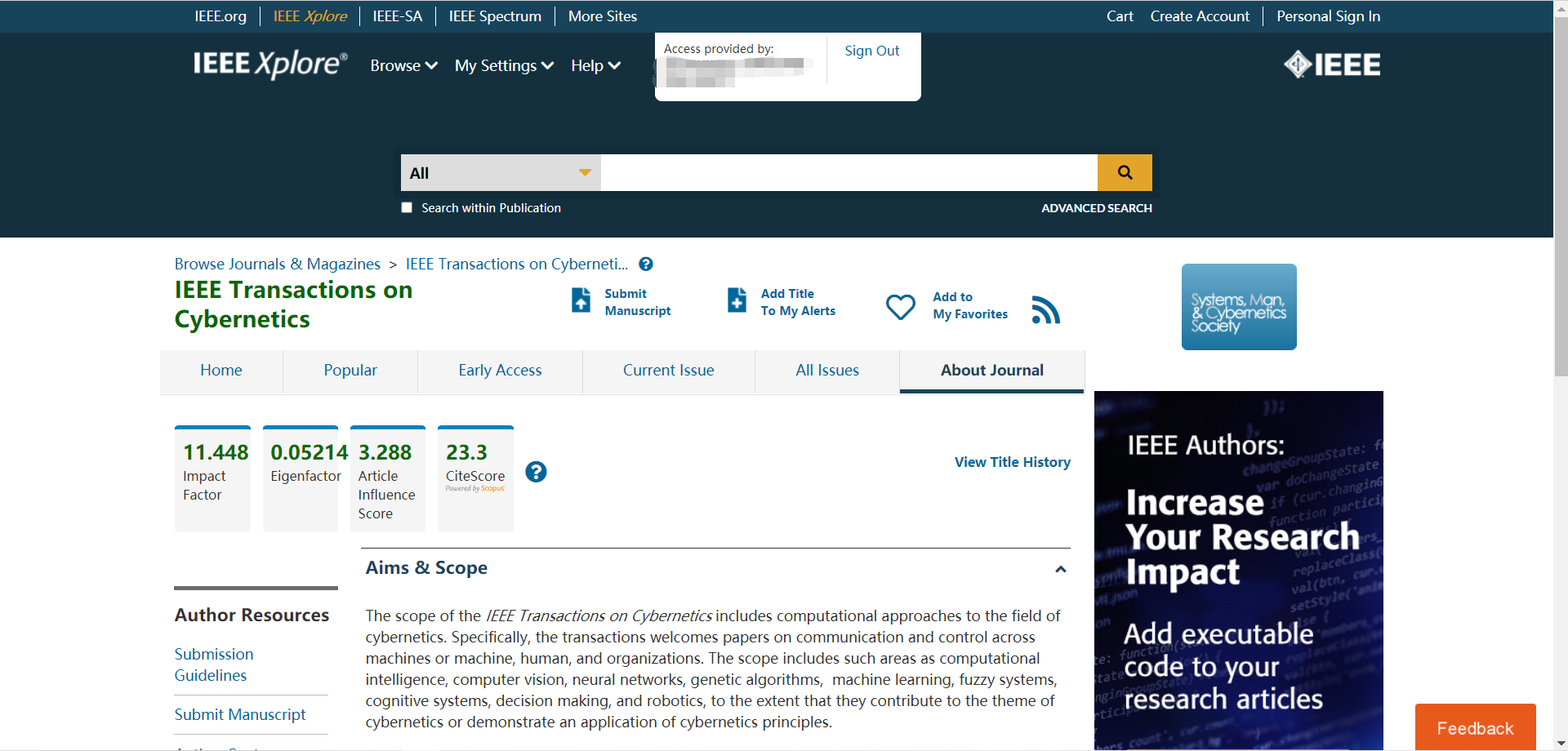Open the RSS feed icon
The width and height of the screenshot is (1568, 751).
(1045, 309)
